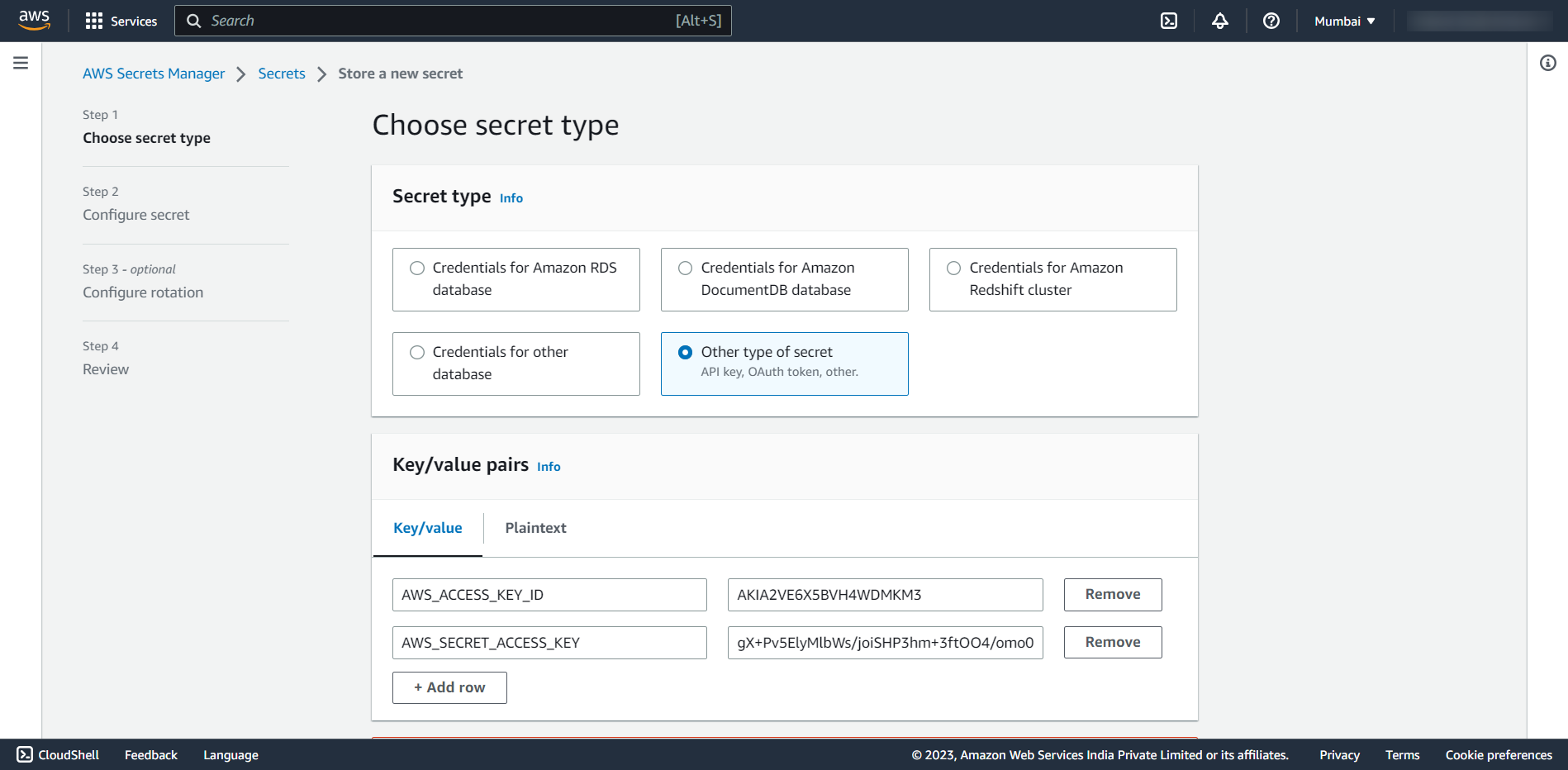Expand the left navigation hamburger menu
The width and height of the screenshot is (1568, 770).
[21, 63]
